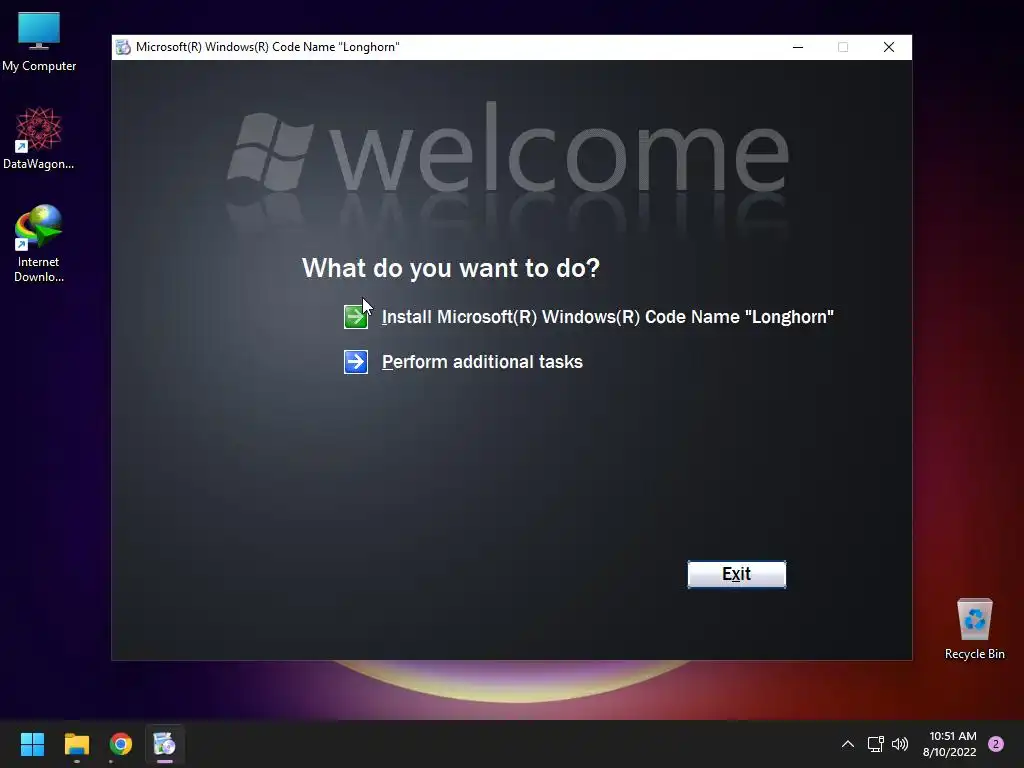Open network status tray icon
1024x768 pixels.
875,744
